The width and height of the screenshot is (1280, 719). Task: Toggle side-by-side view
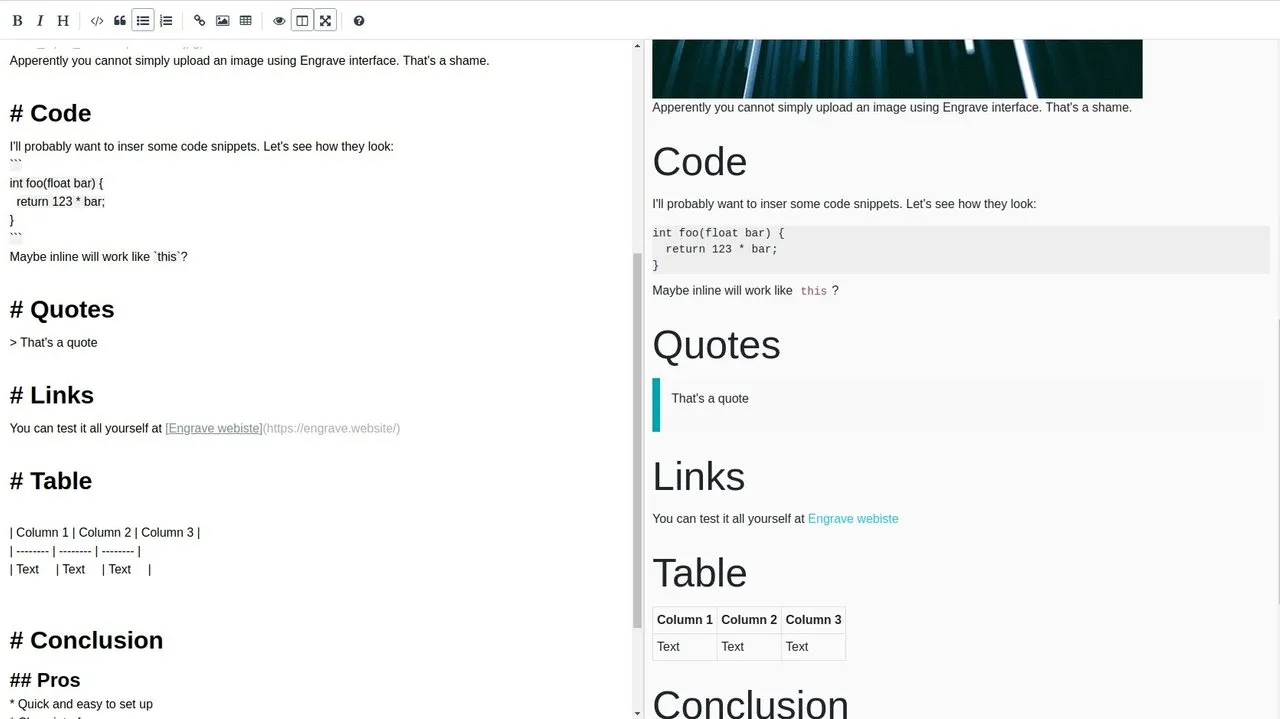click(302, 20)
